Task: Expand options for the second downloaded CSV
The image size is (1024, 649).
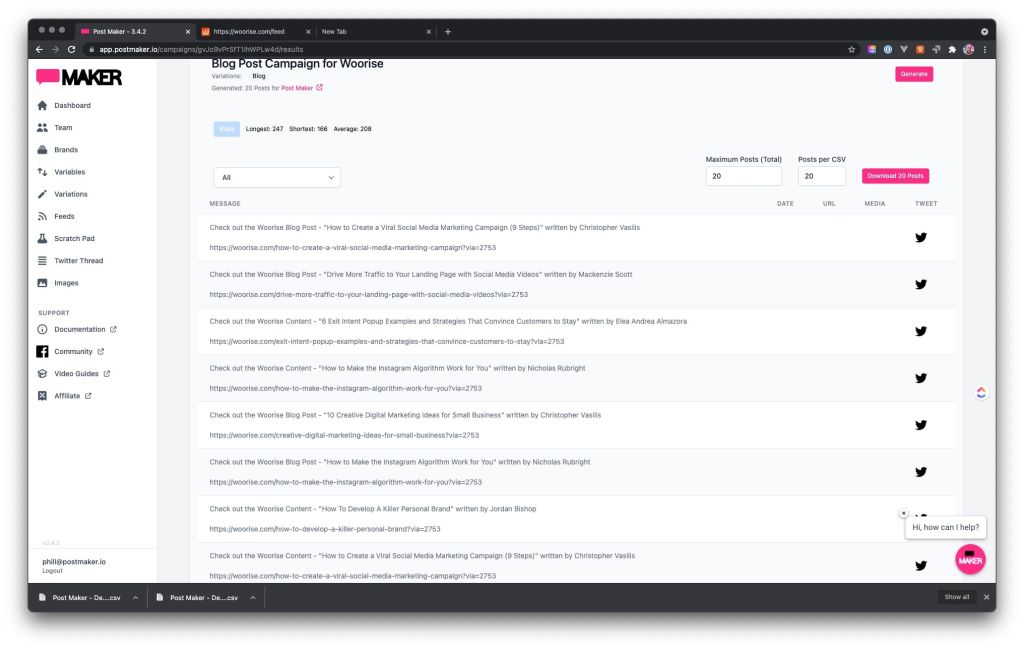Action: (x=253, y=597)
